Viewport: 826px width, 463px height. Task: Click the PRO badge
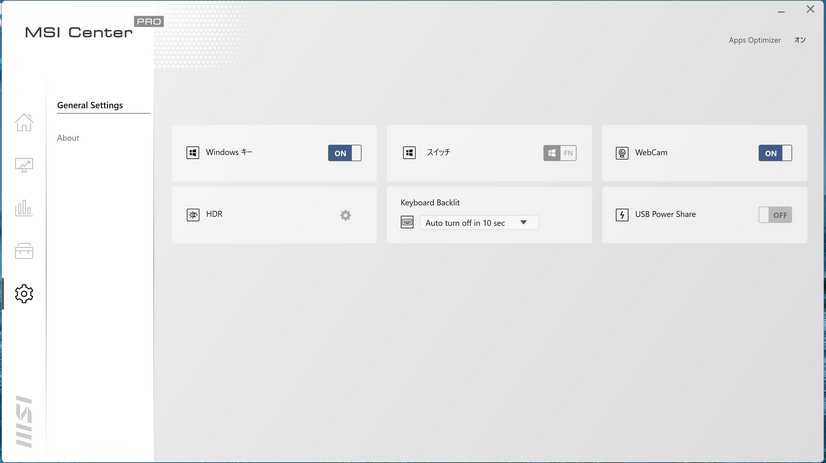[x=149, y=22]
